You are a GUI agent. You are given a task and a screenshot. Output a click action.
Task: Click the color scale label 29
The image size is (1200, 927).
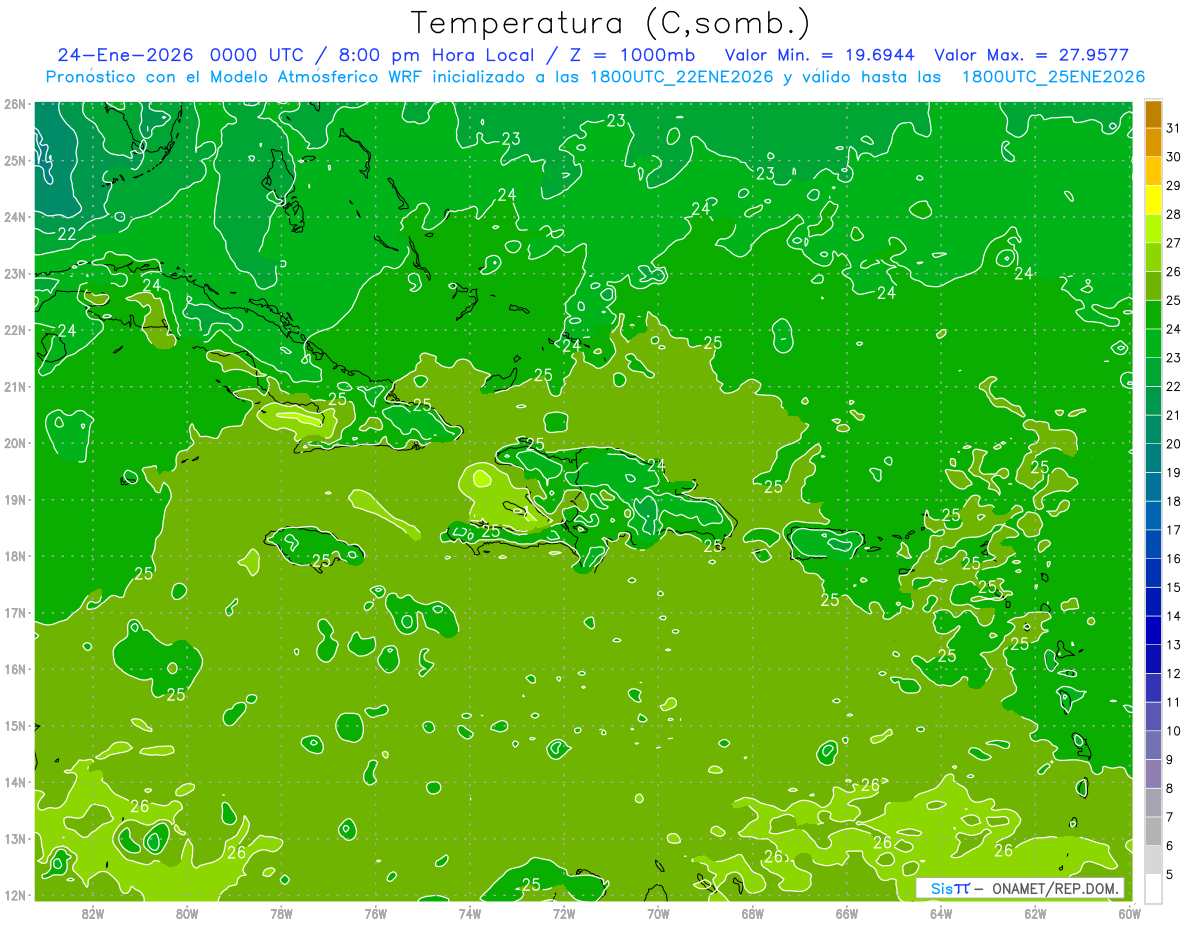point(1173,186)
